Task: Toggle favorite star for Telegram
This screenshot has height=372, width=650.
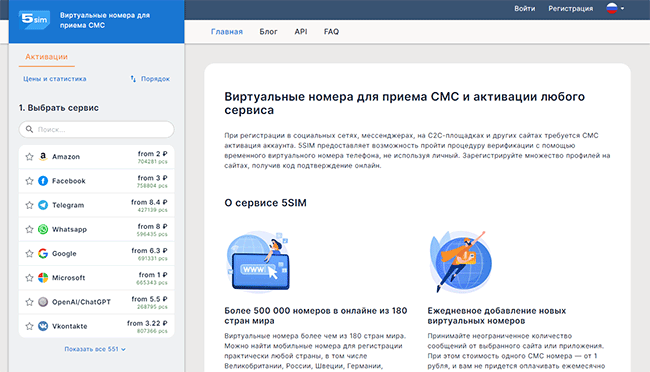Action: pos(29,205)
